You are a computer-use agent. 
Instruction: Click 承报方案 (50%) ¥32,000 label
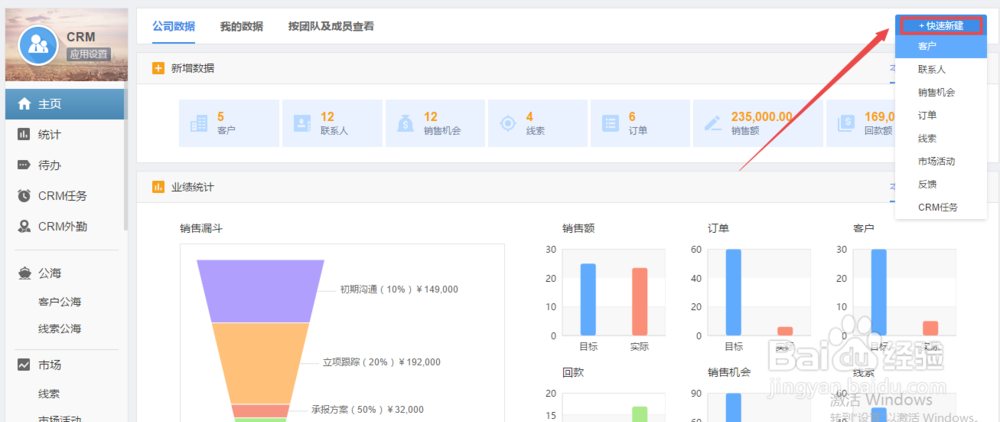[367, 410]
